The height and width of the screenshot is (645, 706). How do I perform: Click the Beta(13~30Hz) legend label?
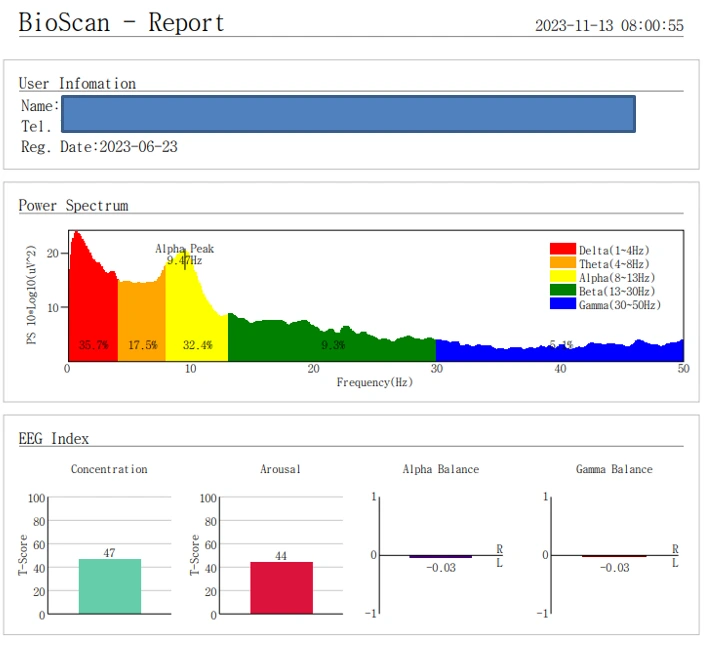(x=617, y=291)
